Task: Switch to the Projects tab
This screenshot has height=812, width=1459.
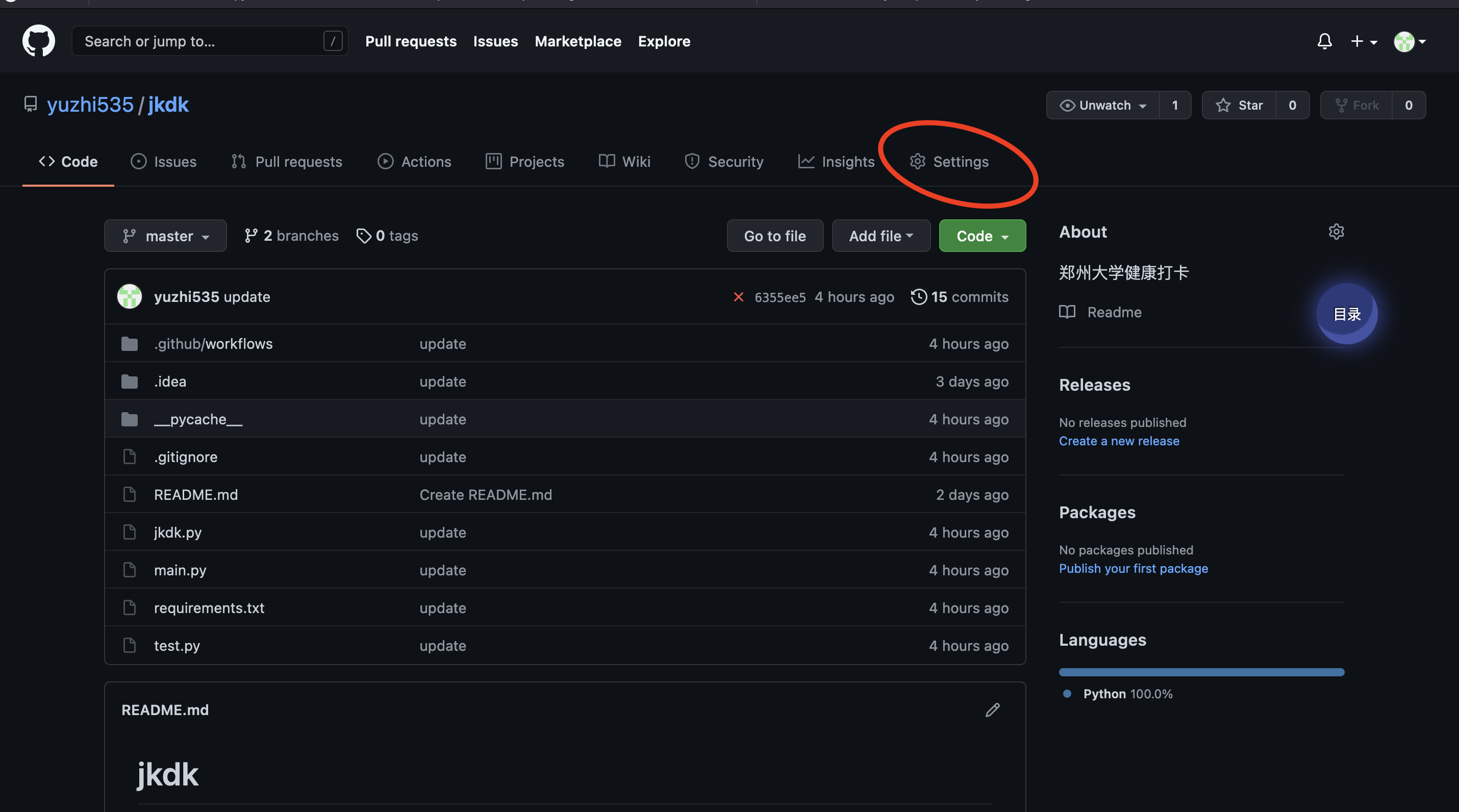Action: pyautogui.click(x=525, y=161)
